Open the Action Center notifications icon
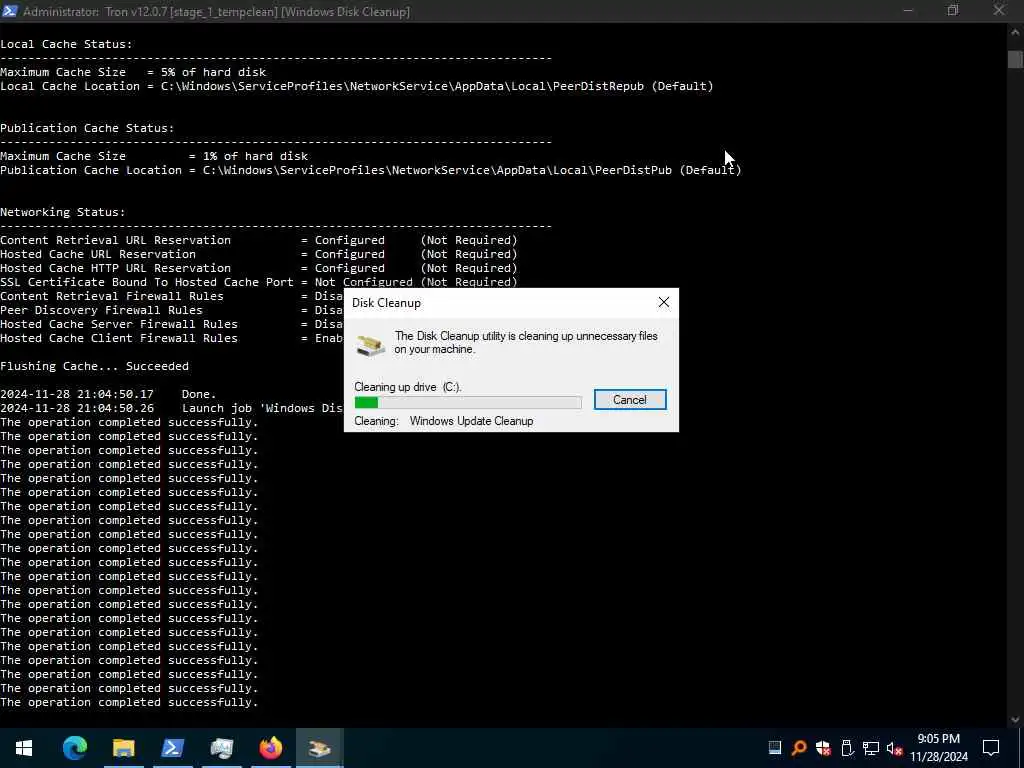This screenshot has height=768, width=1024. tap(991, 748)
